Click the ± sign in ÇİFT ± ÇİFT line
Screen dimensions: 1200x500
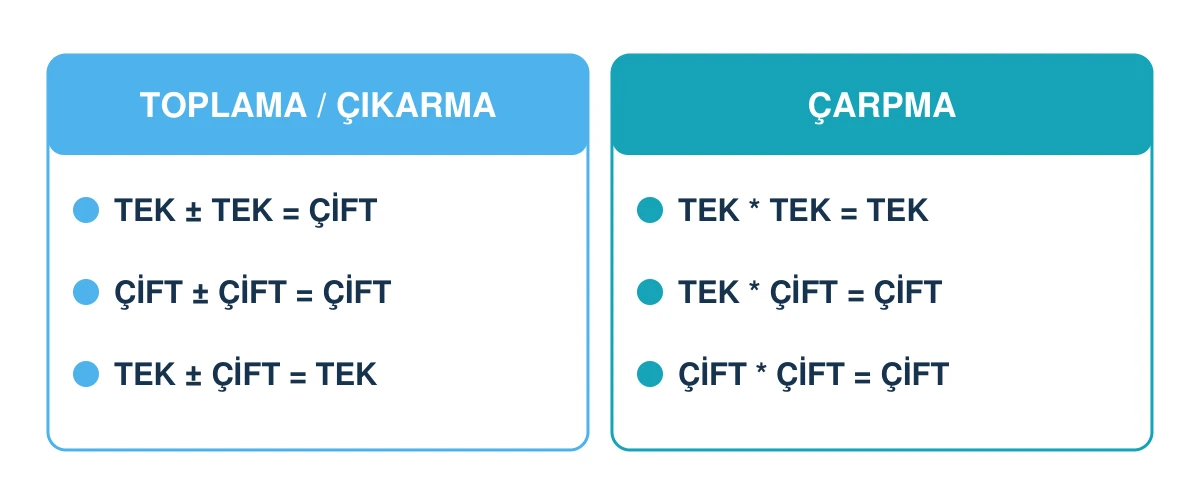coord(200,294)
